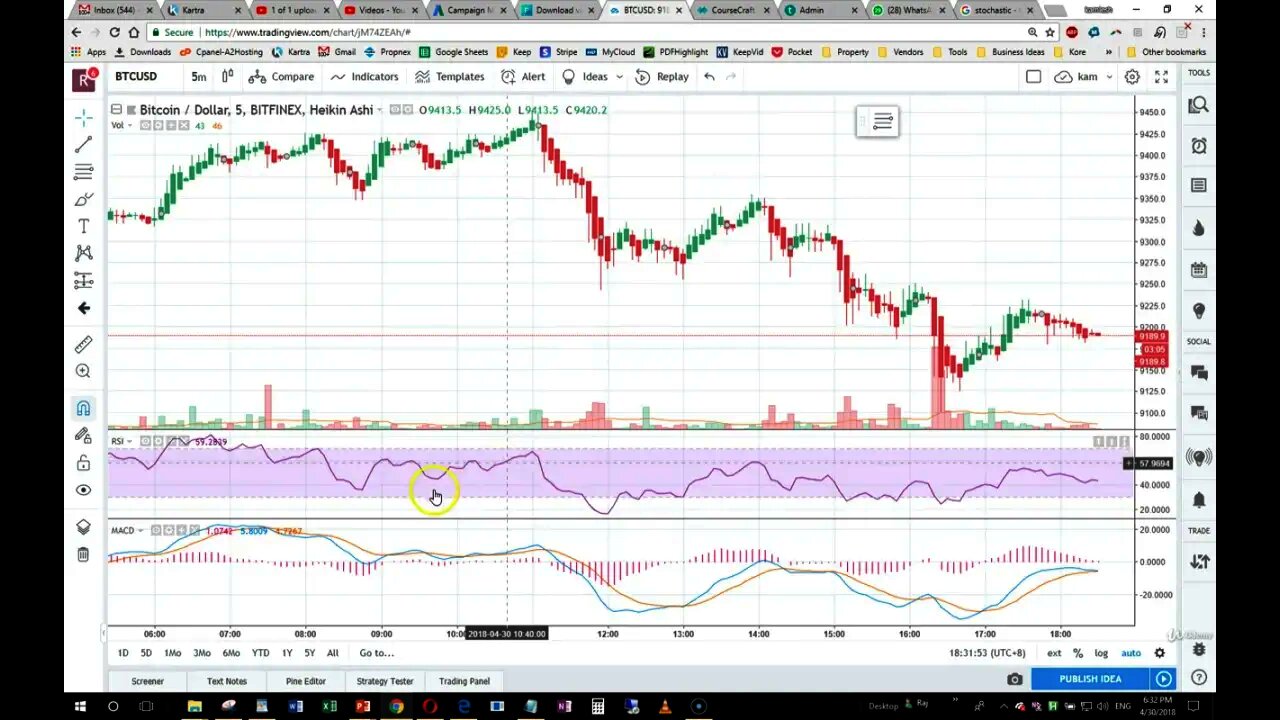This screenshot has width=1280, height=720.
Task: Open the RSI indicator dropdown
Action: coord(130,441)
